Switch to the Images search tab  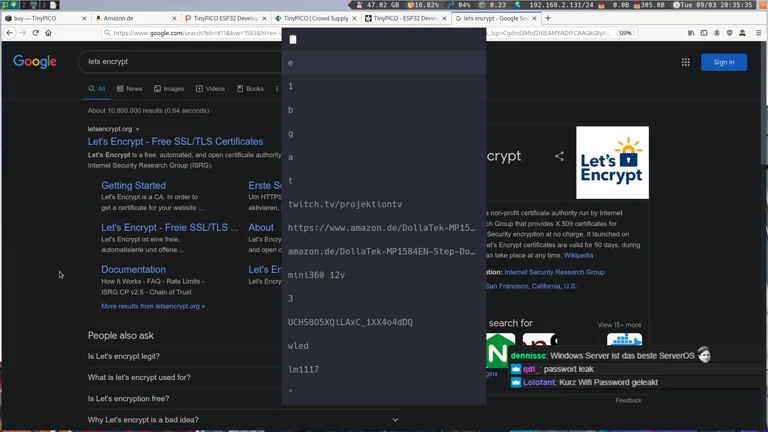pos(168,89)
